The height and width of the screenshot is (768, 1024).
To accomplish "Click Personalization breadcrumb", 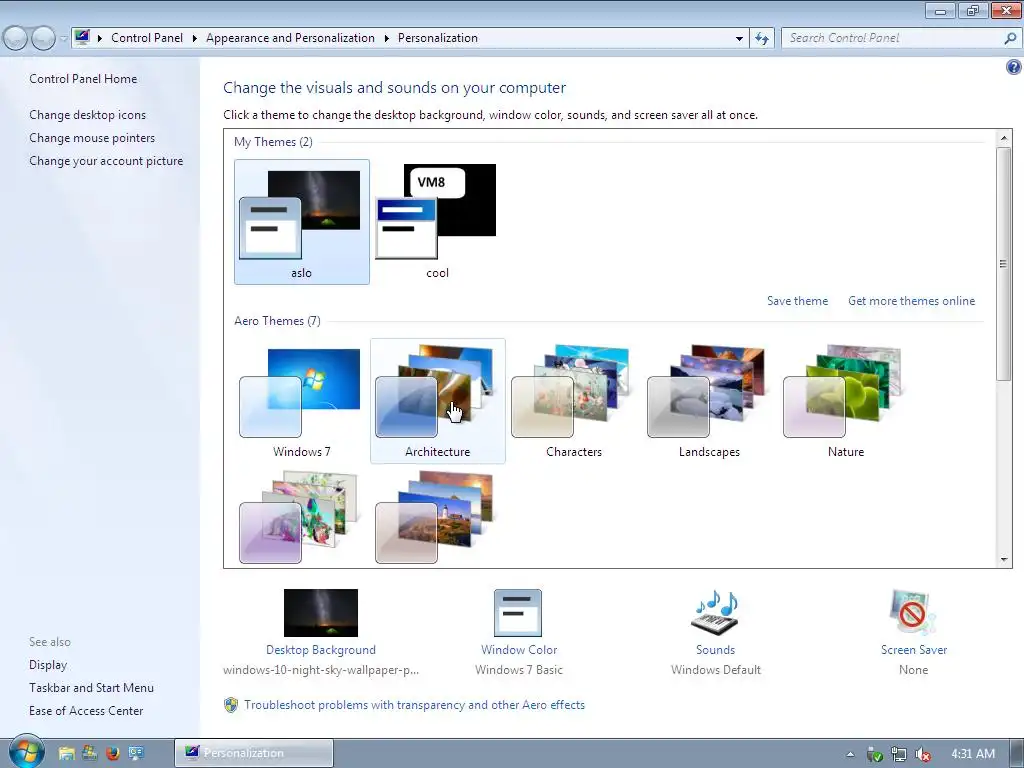I will coord(438,38).
